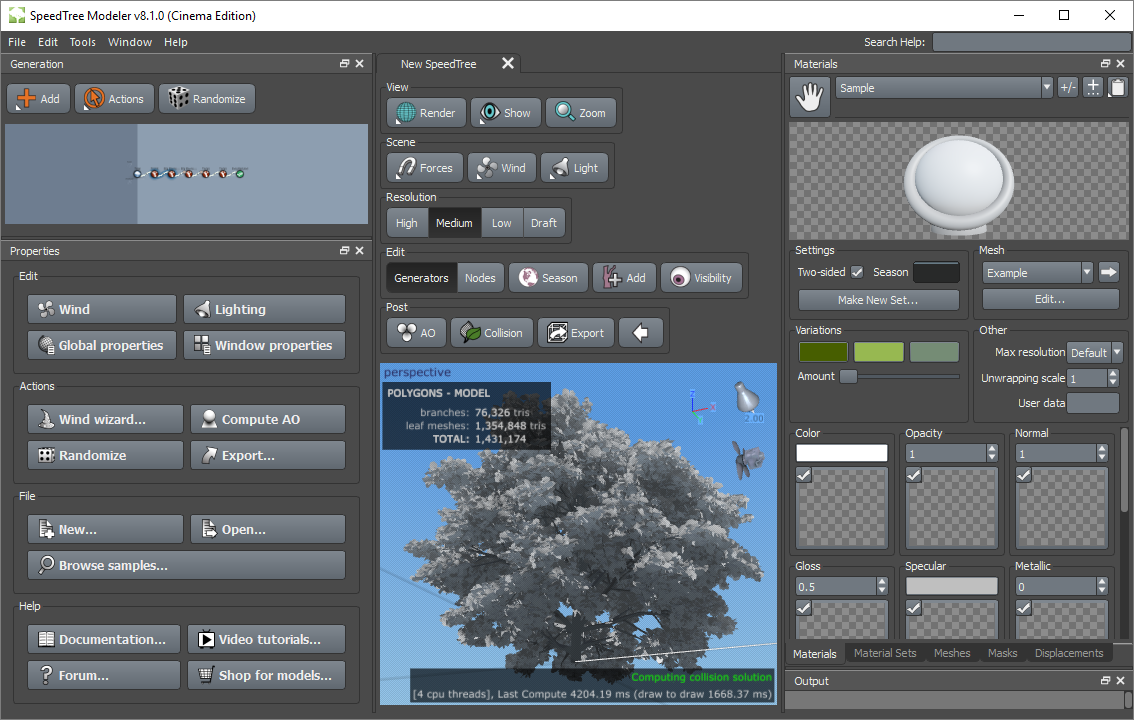Click the Randomize dice button in Generation
This screenshot has height=720, width=1134.
tap(207, 99)
